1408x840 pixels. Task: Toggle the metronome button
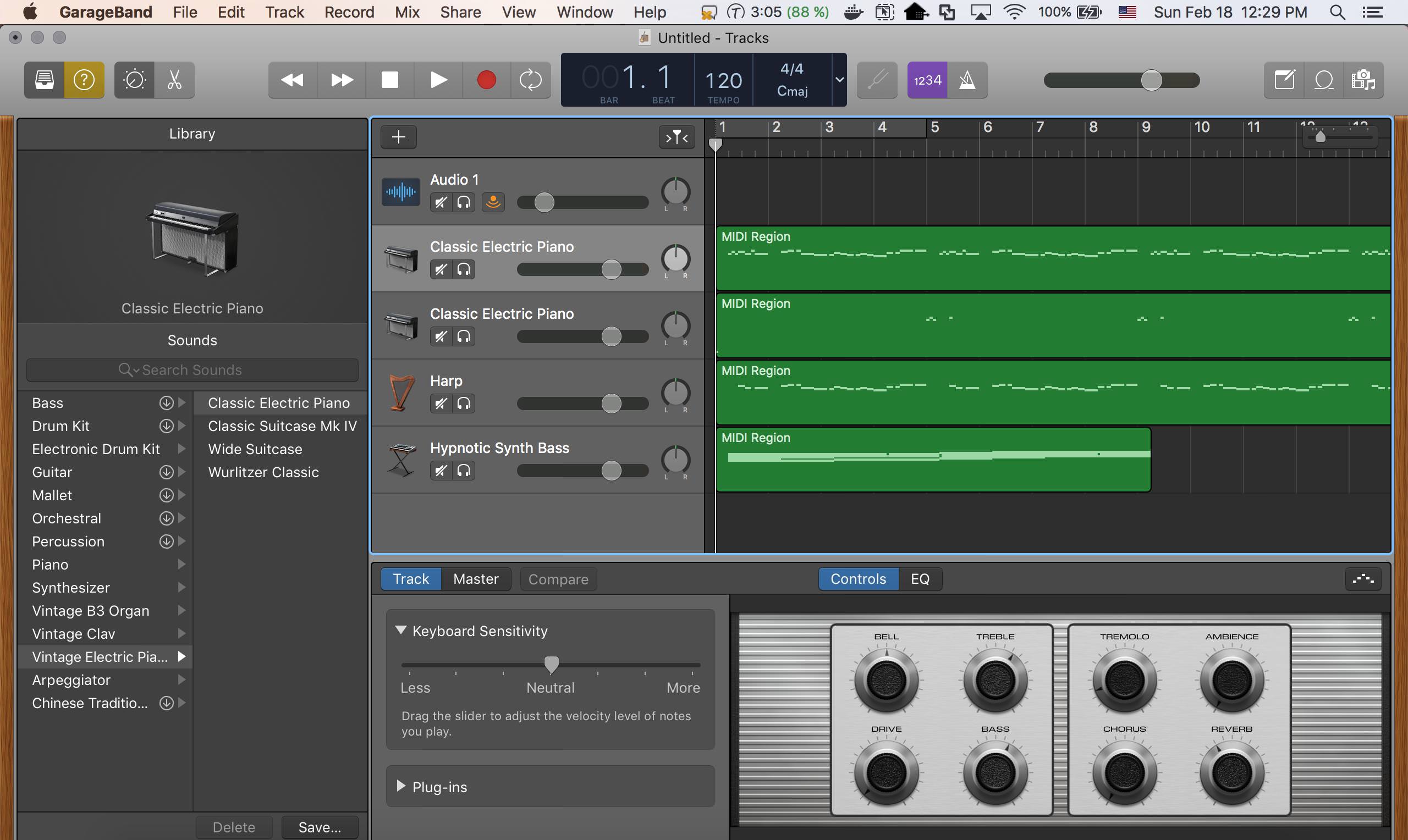pyautogui.click(x=967, y=80)
